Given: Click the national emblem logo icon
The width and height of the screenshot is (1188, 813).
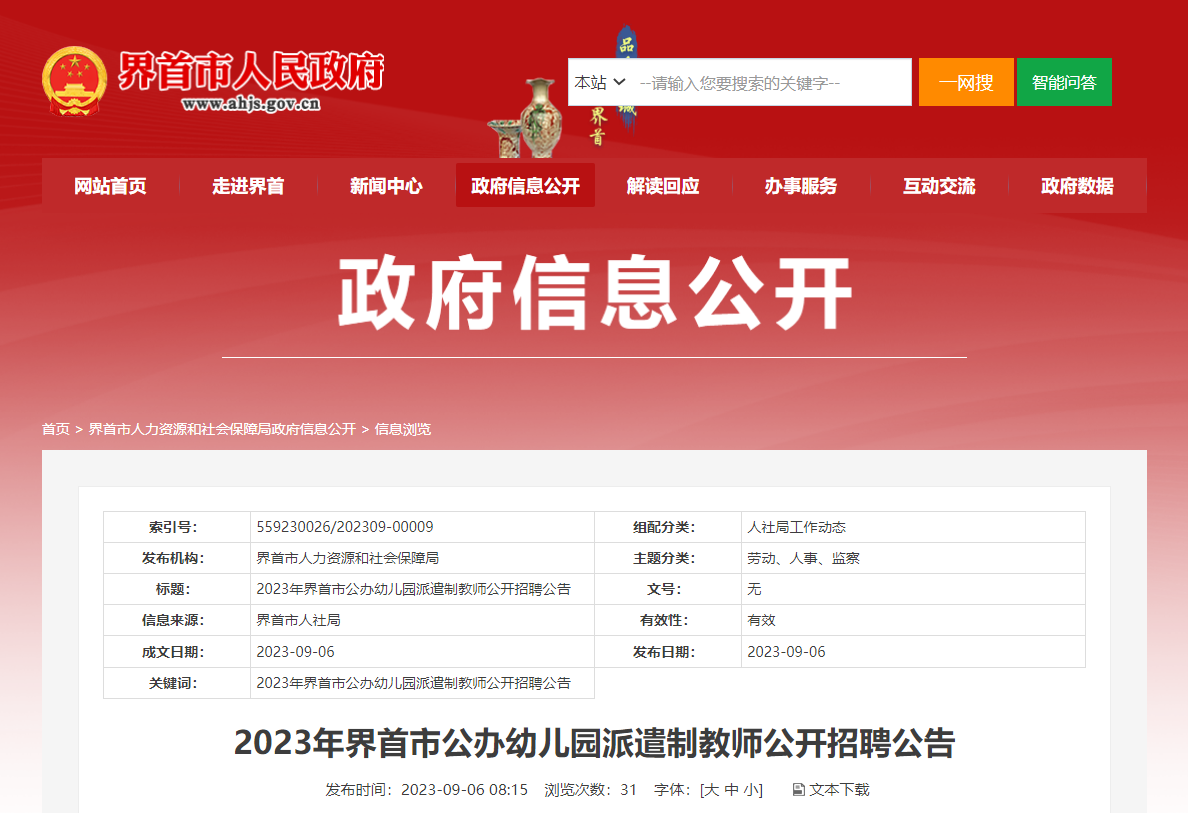Looking at the screenshot, I should [x=73, y=81].
